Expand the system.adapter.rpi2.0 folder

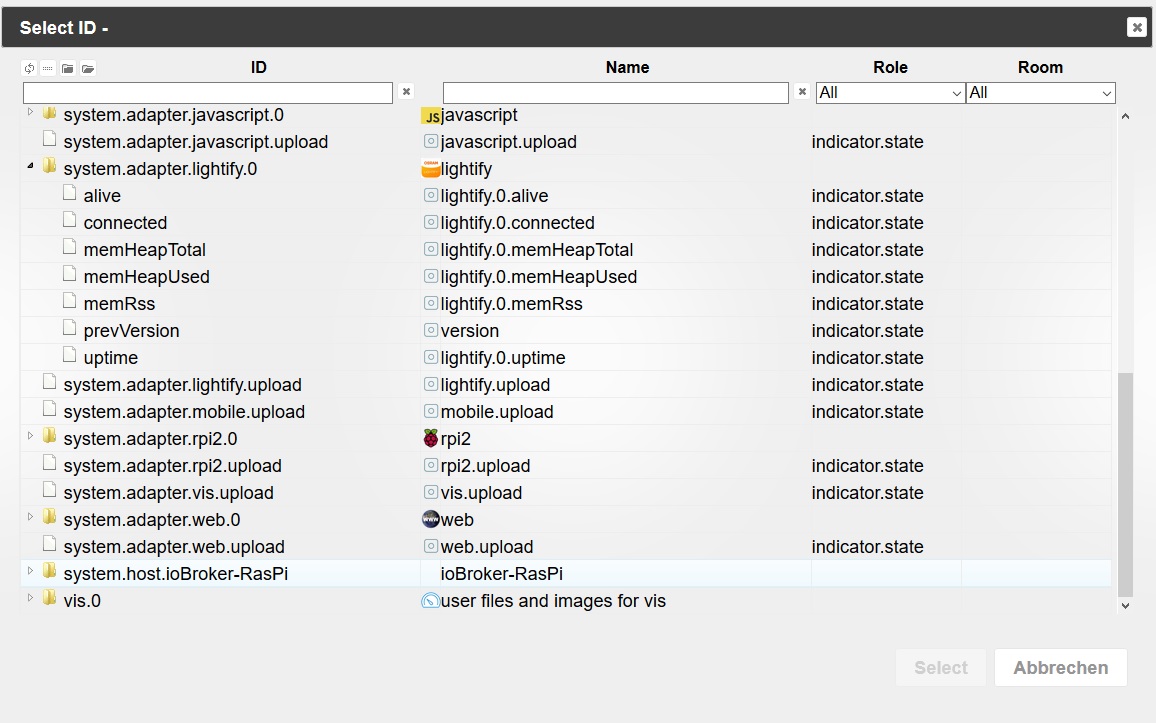(30, 436)
